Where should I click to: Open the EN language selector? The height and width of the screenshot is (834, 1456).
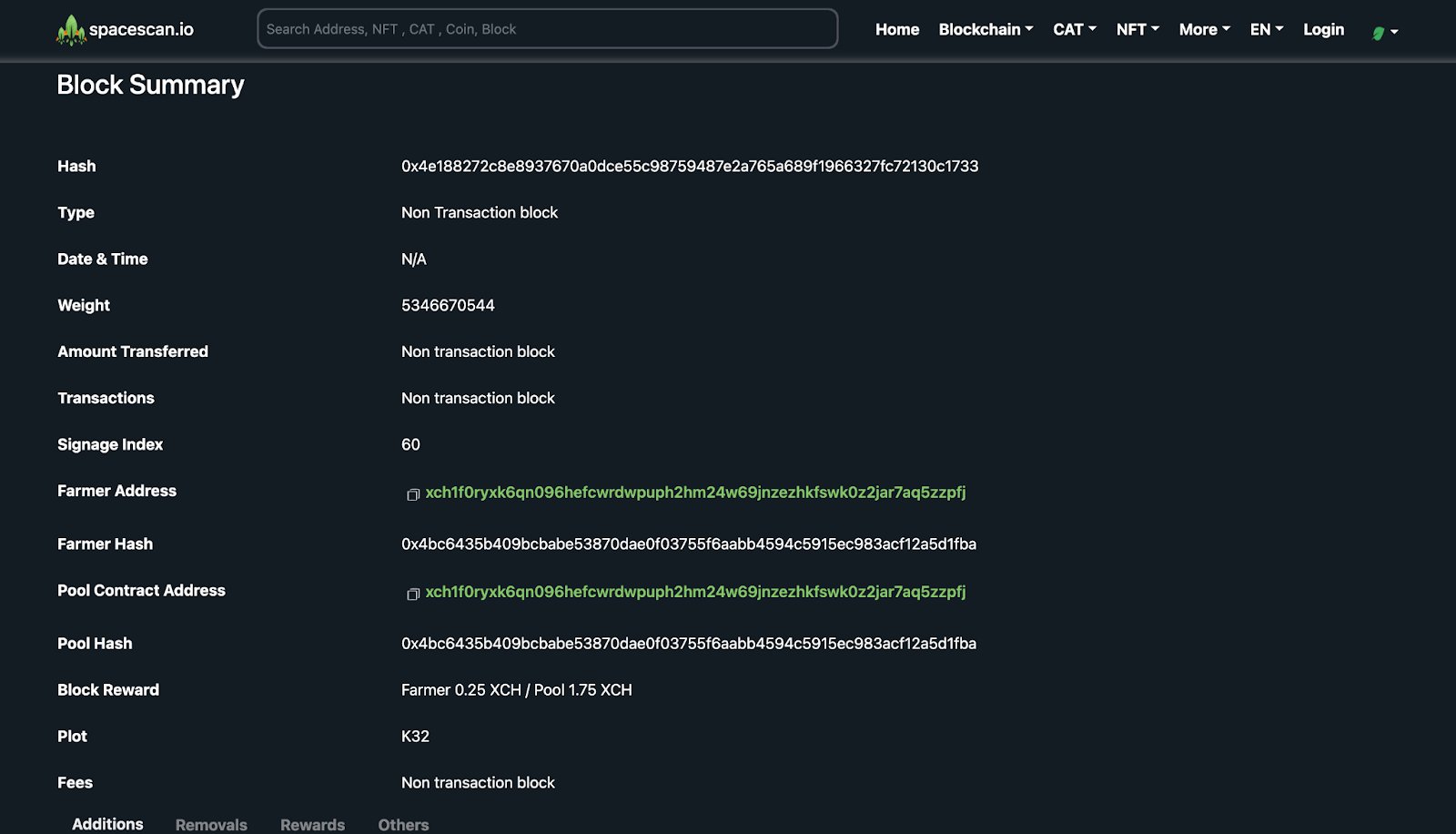pyautogui.click(x=1267, y=29)
